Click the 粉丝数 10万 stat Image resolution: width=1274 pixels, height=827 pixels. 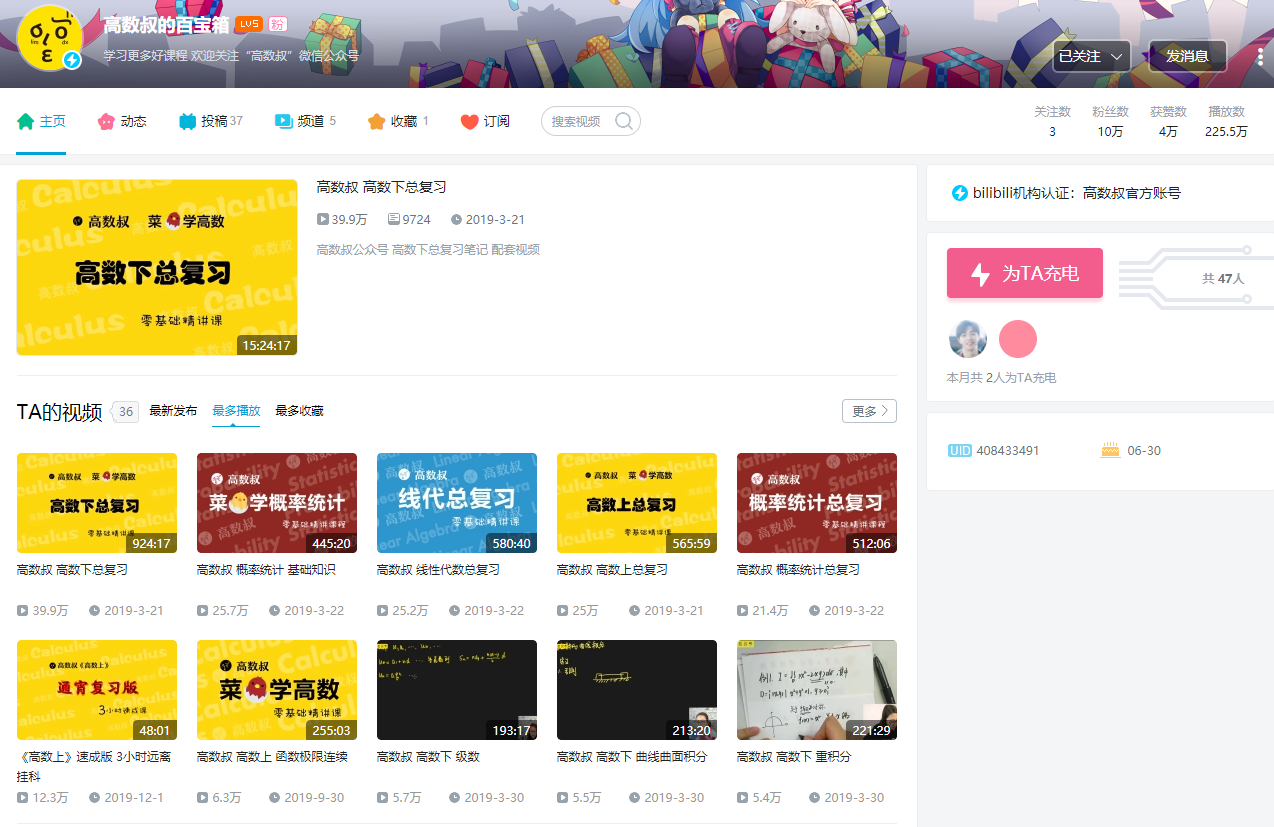point(1110,121)
